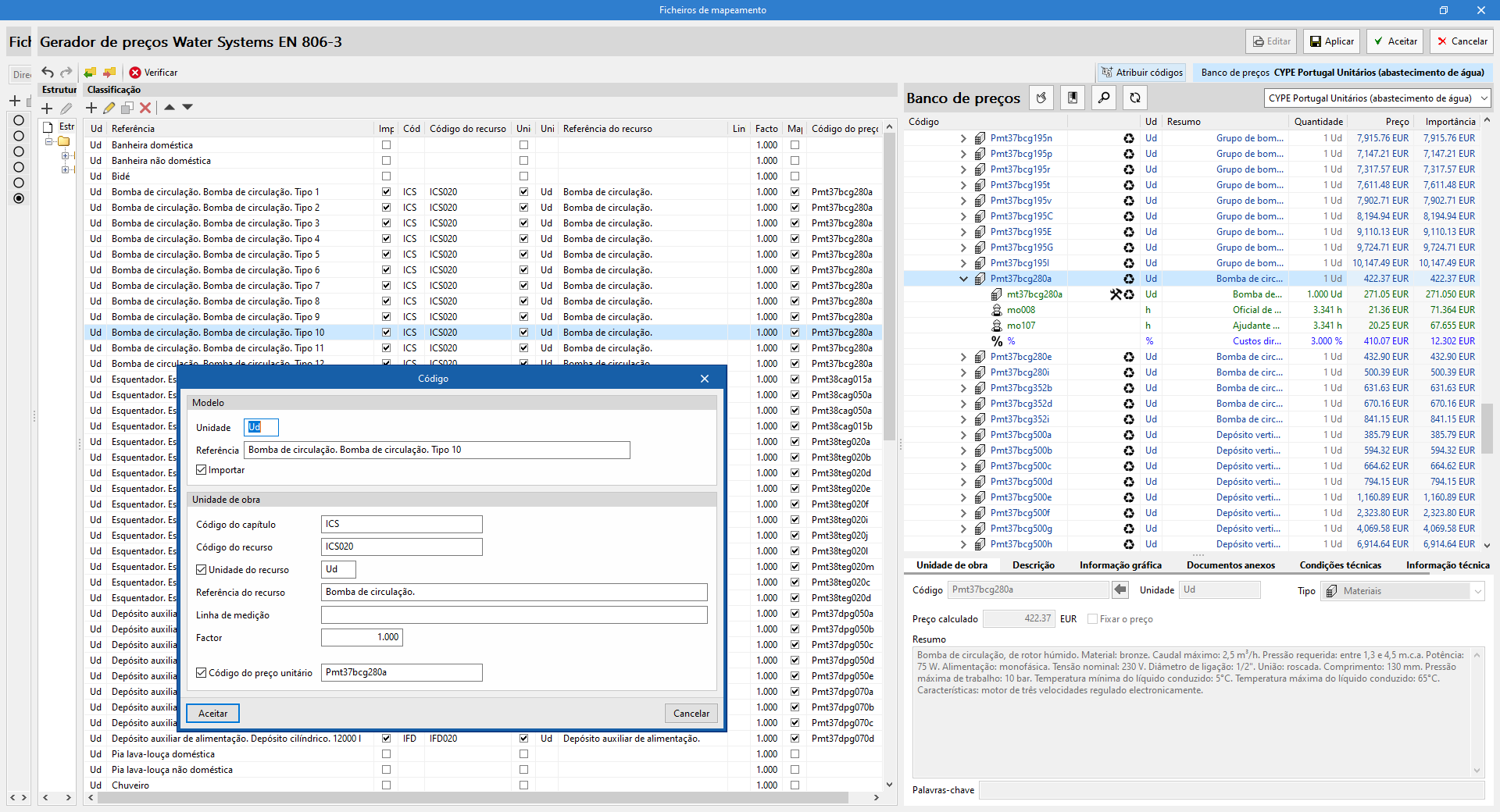Click the refresh icon in Banco de preços
This screenshot has width=1500, height=812.
click(1135, 98)
